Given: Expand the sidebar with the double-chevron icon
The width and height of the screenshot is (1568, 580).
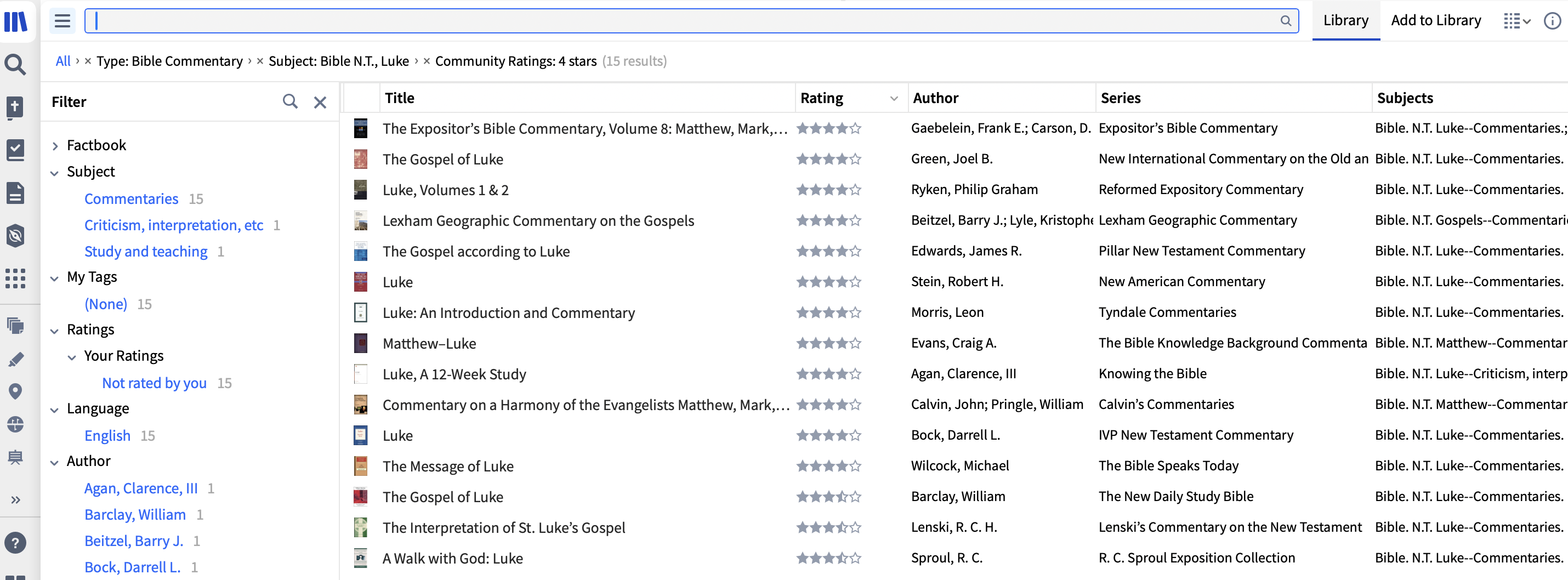Looking at the screenshot, I should click(16, 499).
